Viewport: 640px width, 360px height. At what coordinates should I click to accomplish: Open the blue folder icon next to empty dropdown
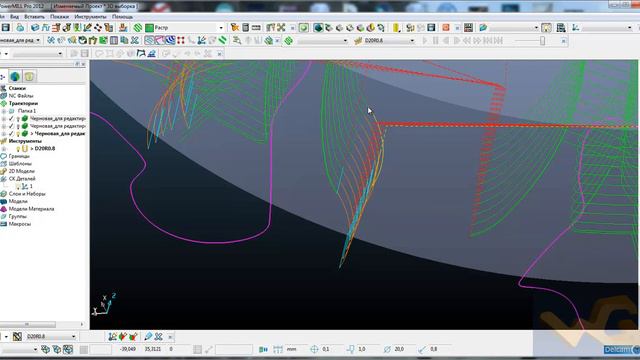(483, 28)
